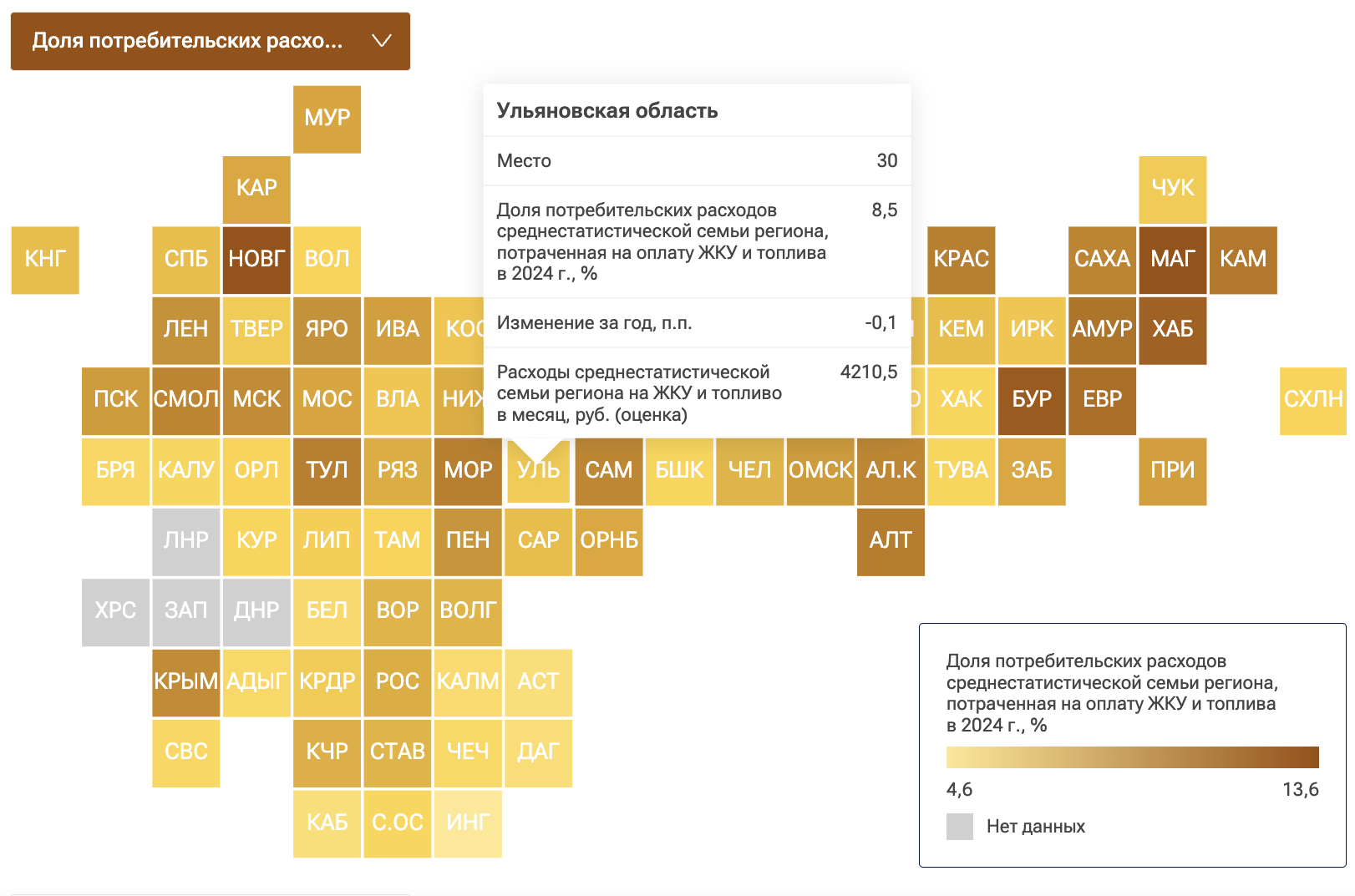The height and width of the screenshot is (896, 1355).
Task: Click the grey ЛНР tile
Action: click(x=186, y=541)
